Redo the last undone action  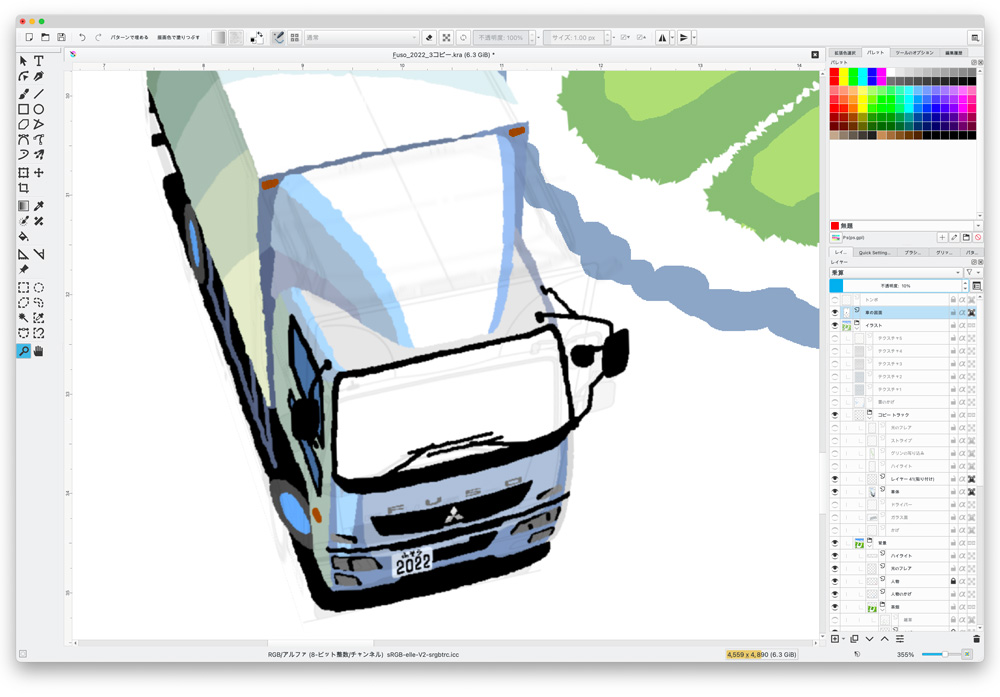coord(98,38)
